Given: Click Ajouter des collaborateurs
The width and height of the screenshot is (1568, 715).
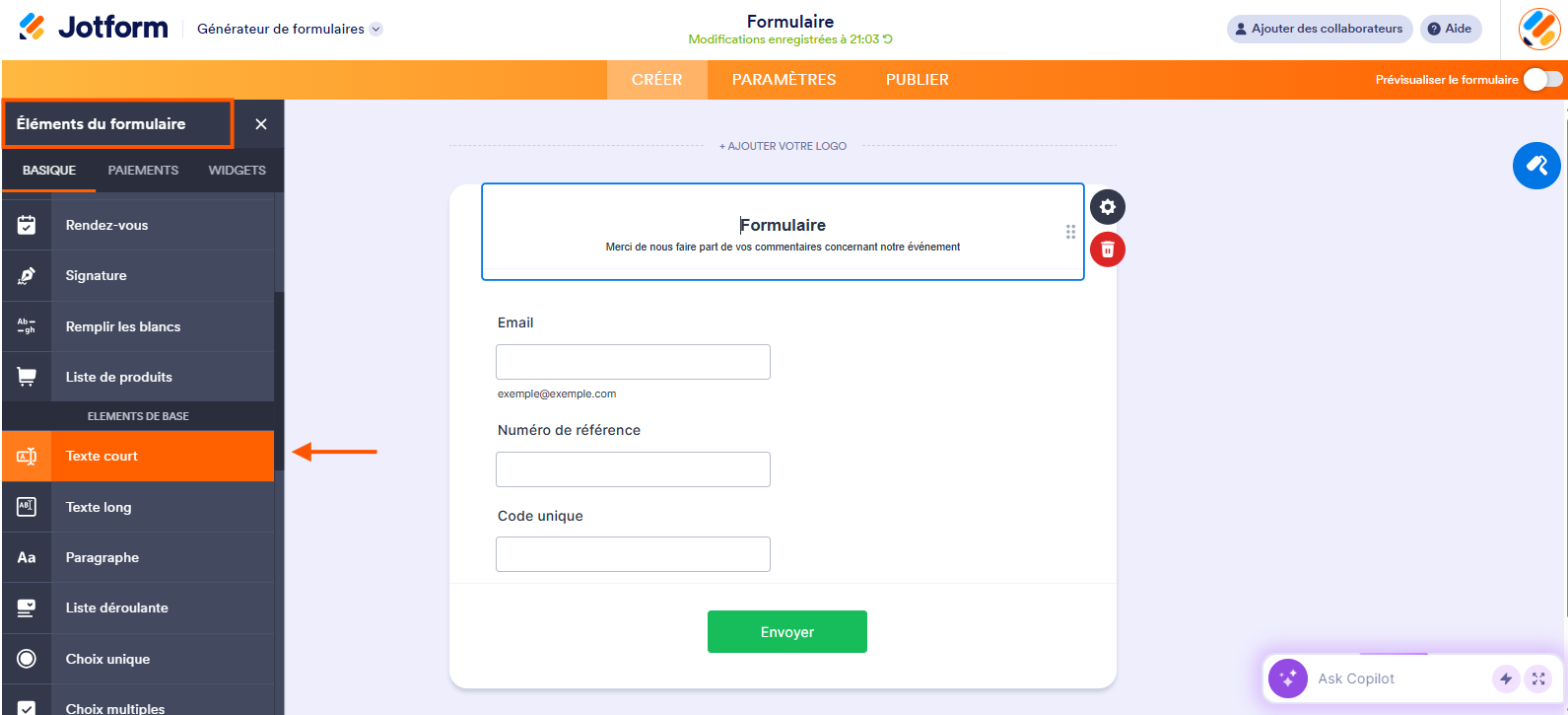Looking at the screenshot, I should pos(1319,29).
